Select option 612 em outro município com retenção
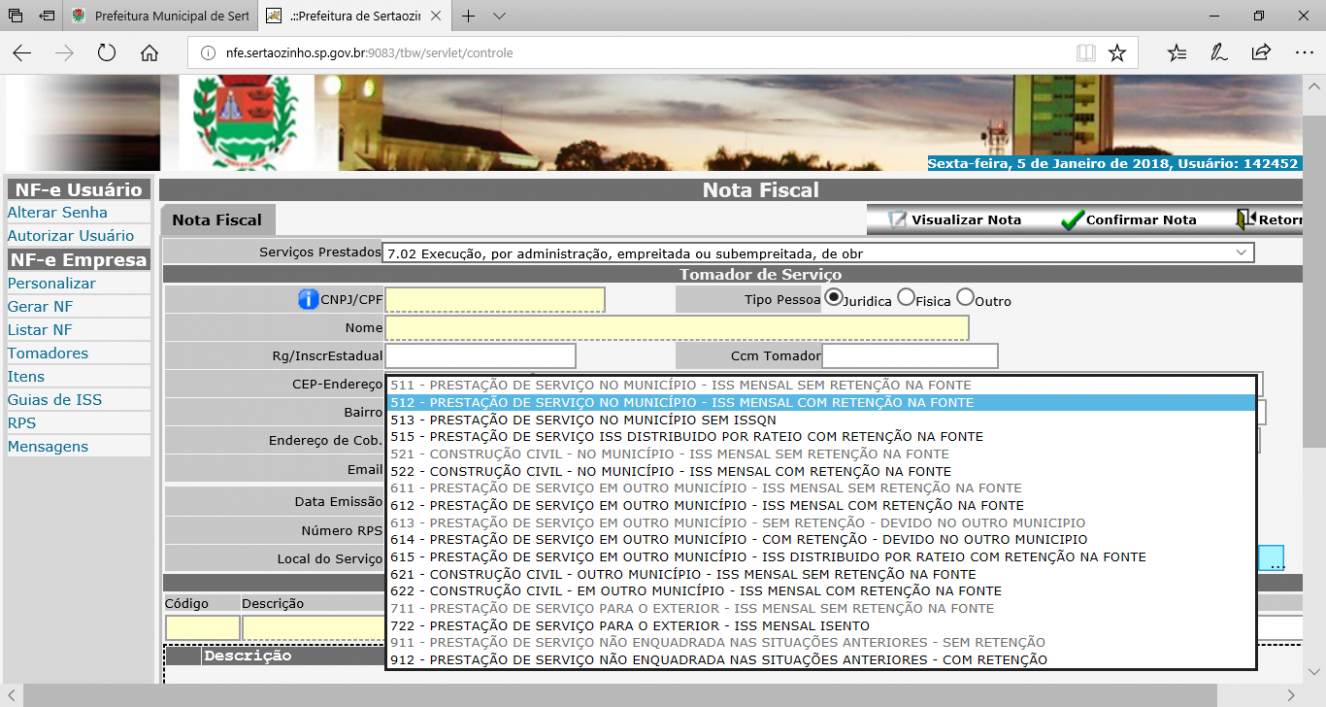The height and width of the screenshot is (707, 1326). click(820, 505)
